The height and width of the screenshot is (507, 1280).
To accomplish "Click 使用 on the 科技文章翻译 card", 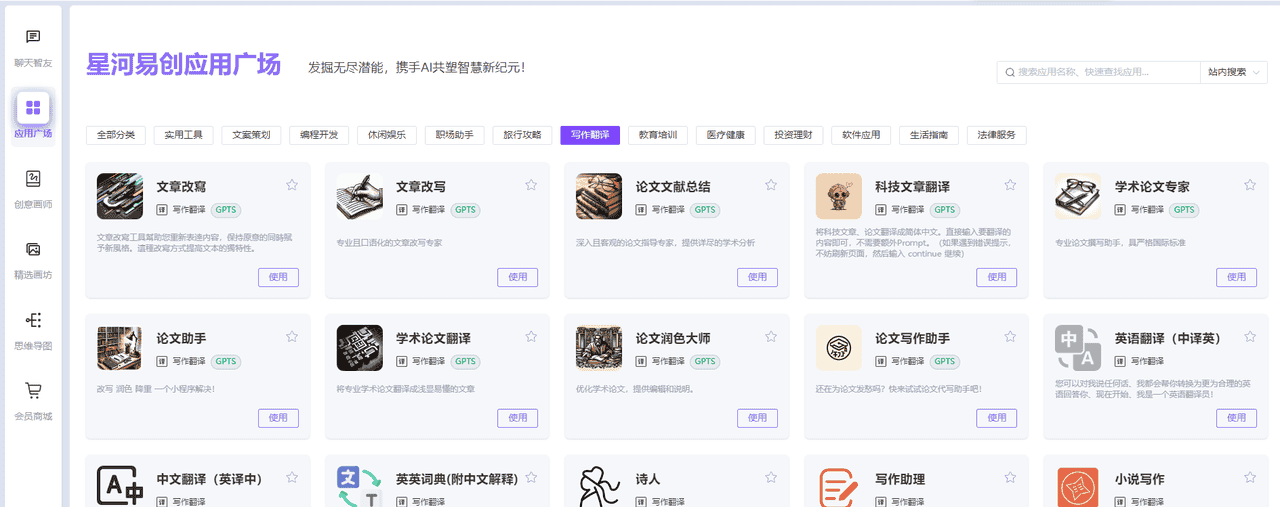I will coord(997,277).
